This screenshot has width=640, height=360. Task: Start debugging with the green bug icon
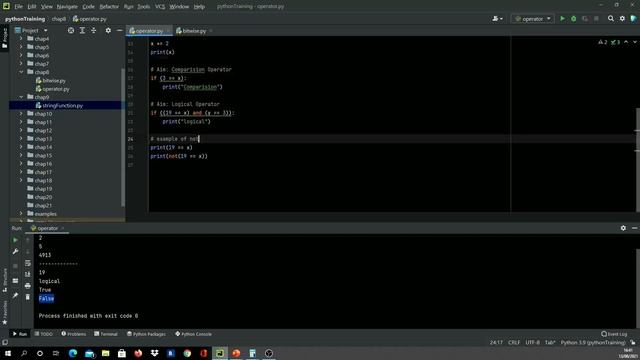click(x=573, y=19)
